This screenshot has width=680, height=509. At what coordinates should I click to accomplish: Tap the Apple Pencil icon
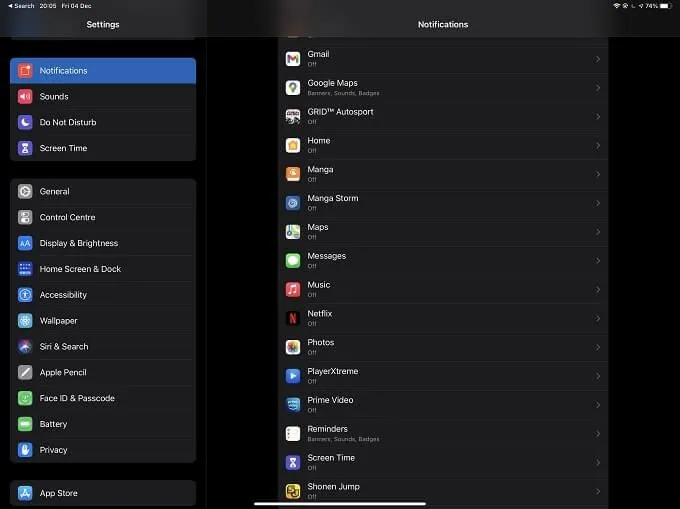(x=25, y=372)
